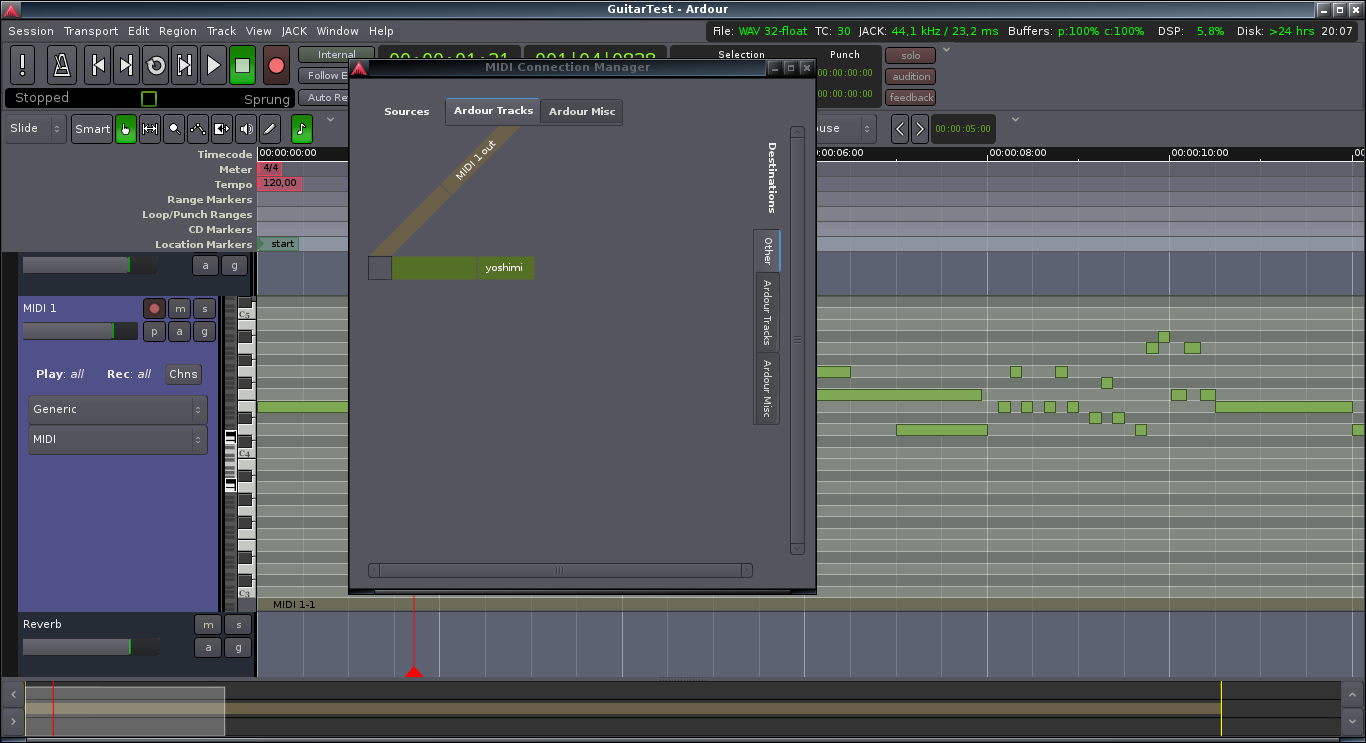Screen dimensions: 1366x743
Task: Start playback with the Play button
Action: click(x=213, y=66)
